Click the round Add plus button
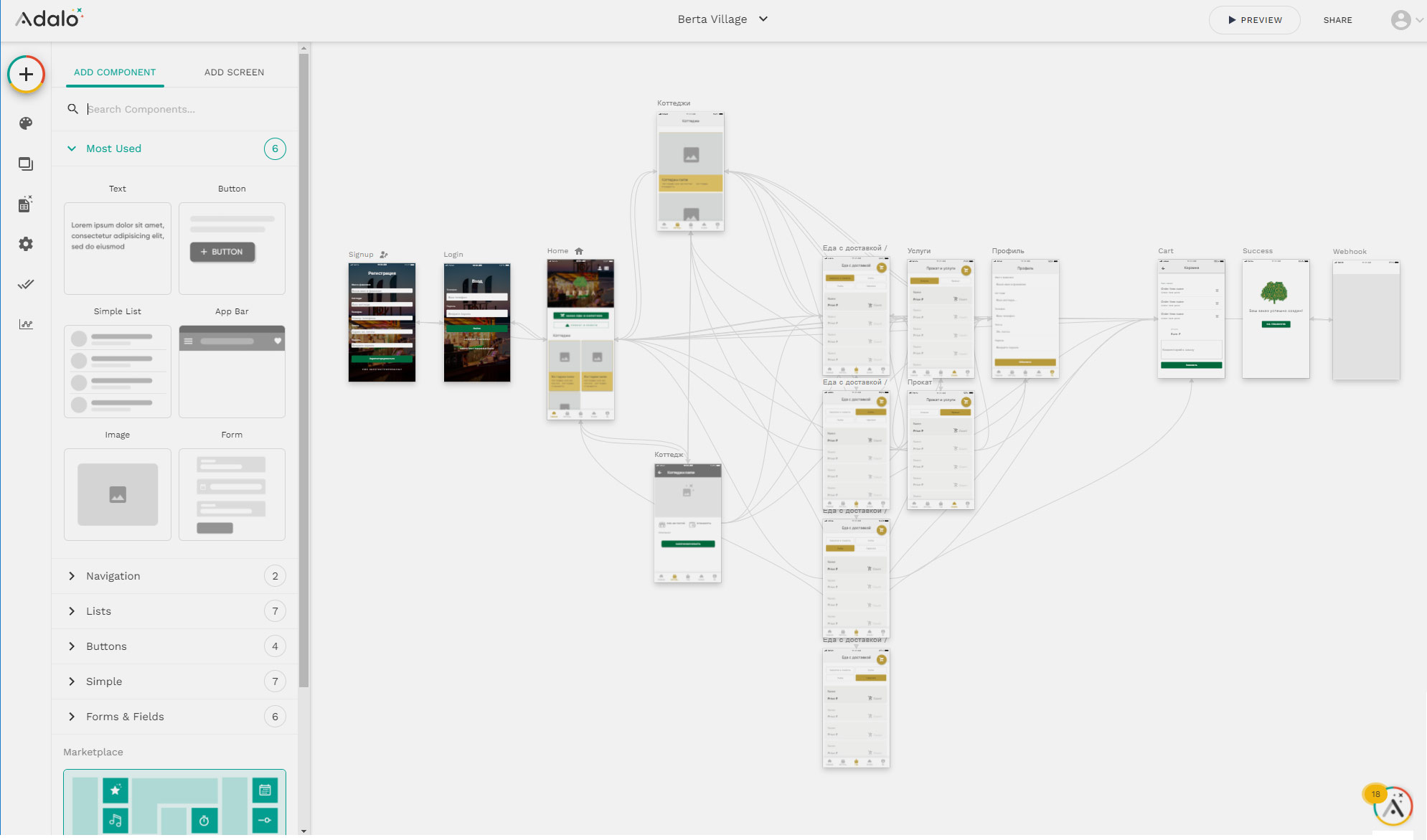Screen dimensions: 1427x840 27,74
